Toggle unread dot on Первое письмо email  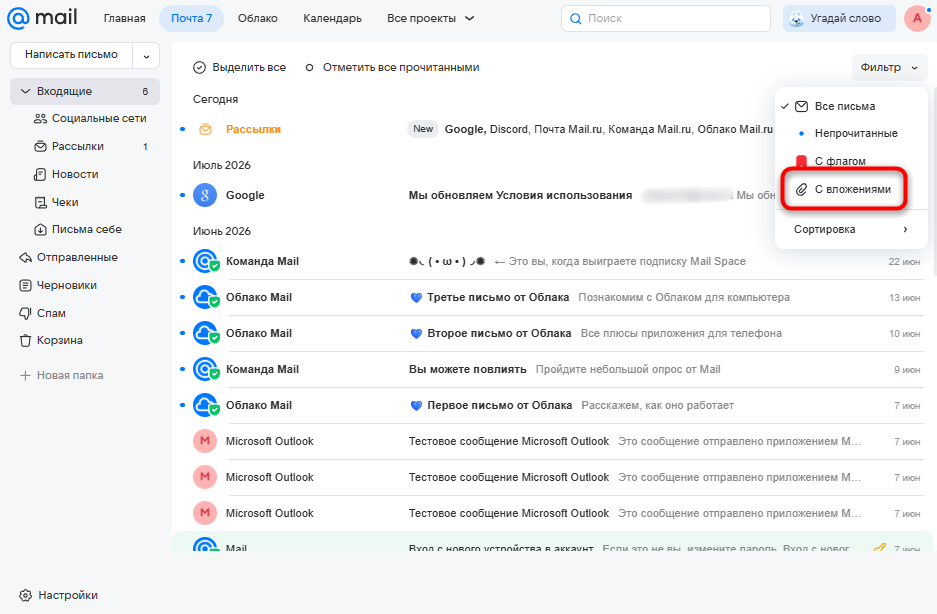[x=182, y=405]
